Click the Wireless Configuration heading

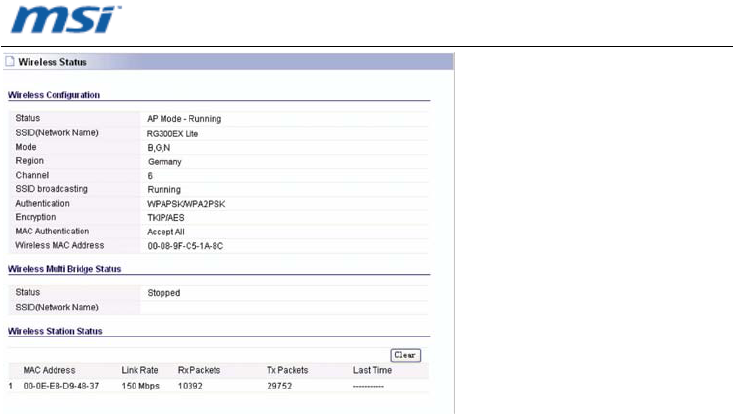pyautogui.click(x=54, y=95)
